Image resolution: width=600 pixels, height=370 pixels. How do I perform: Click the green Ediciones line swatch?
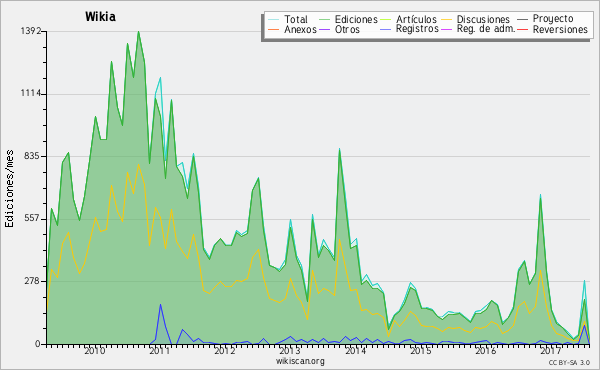point(324,19)
